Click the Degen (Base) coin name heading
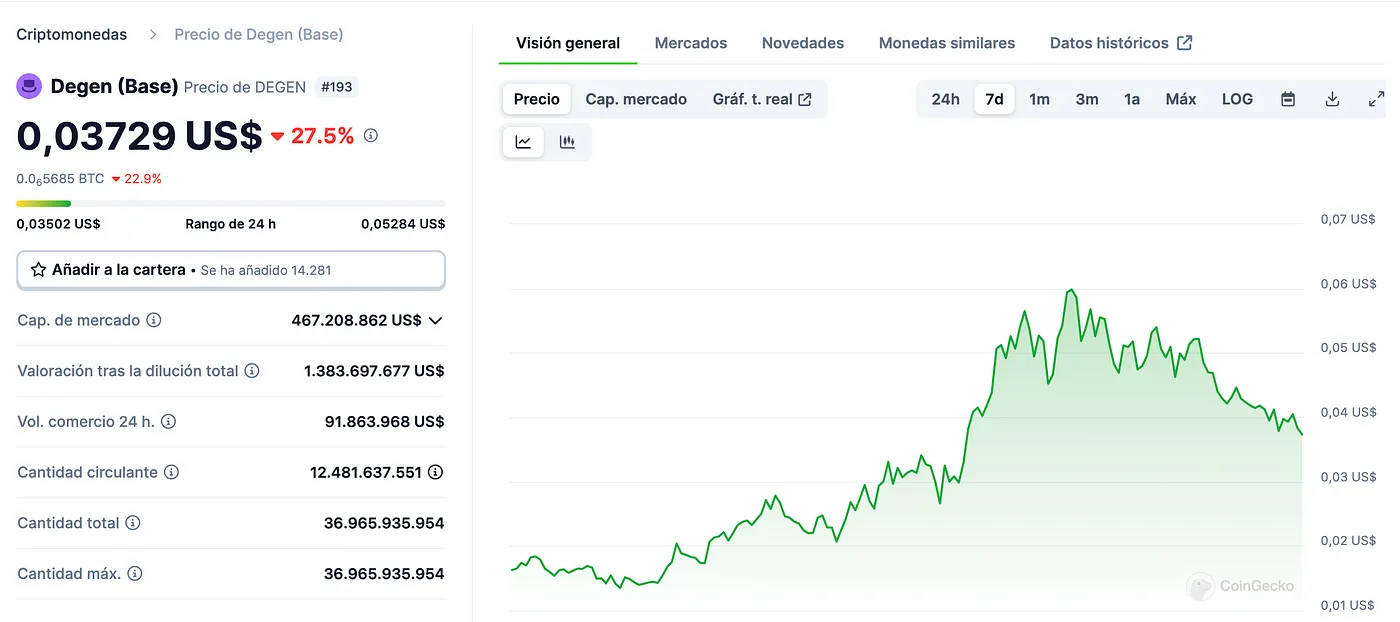Screen dimensions: 1400x622 coord(114,86)
